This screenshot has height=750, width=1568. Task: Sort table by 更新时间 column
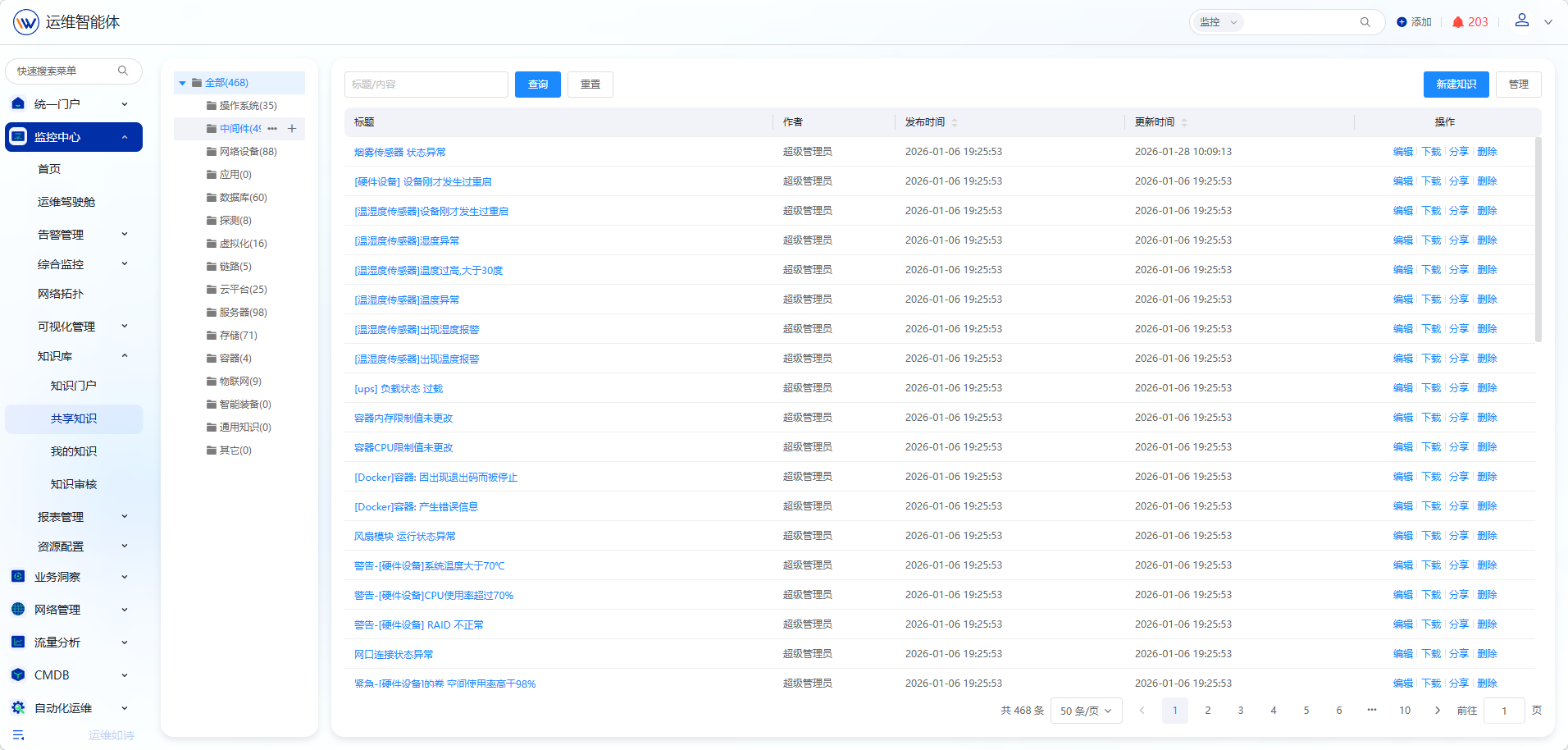pyautogui.click(x=1183, y=122)
